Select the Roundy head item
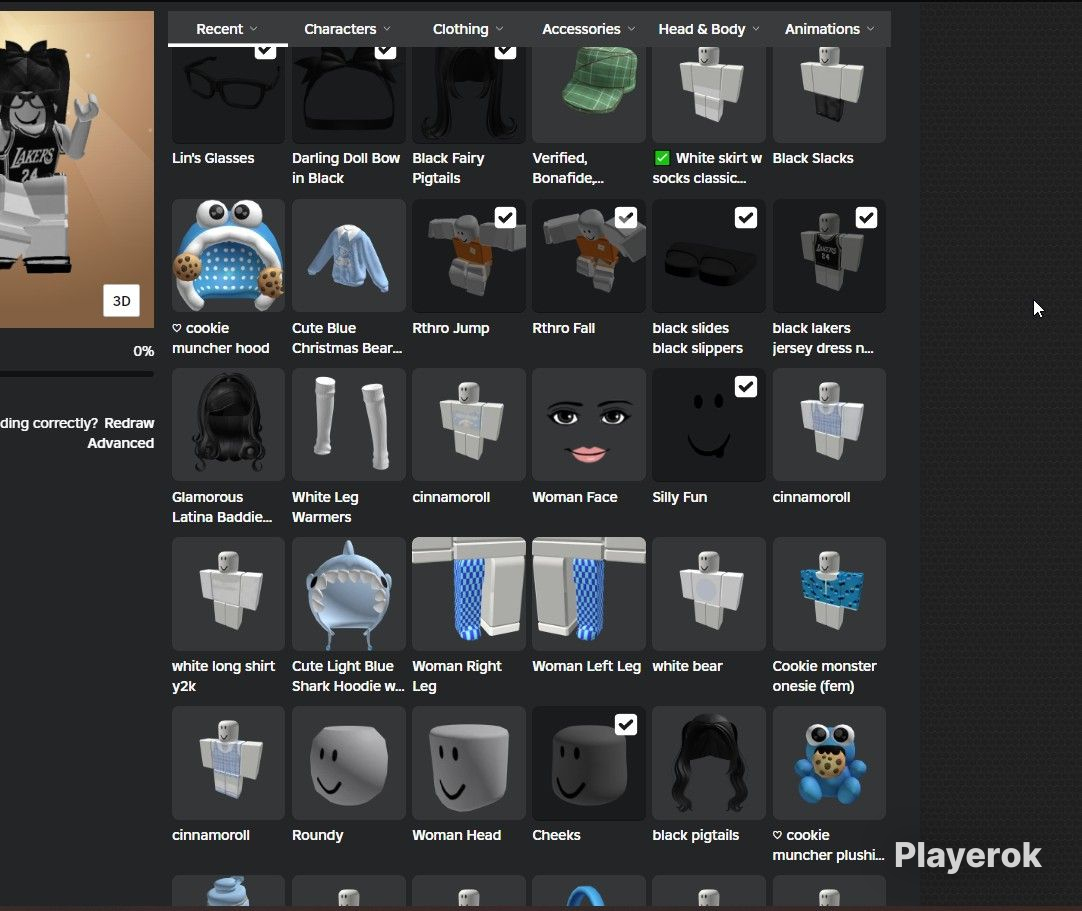 tap(348, 763)
